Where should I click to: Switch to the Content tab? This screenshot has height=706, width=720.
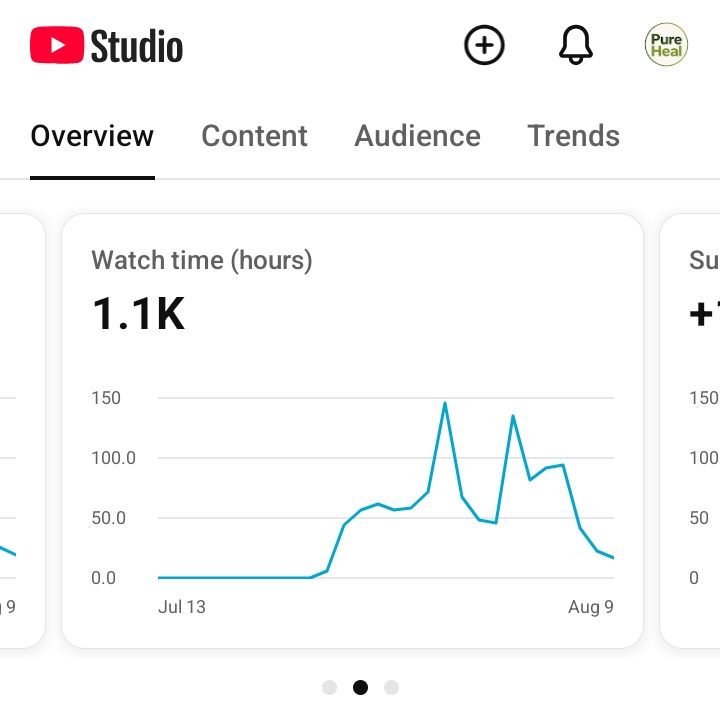(x=254, y=136)
